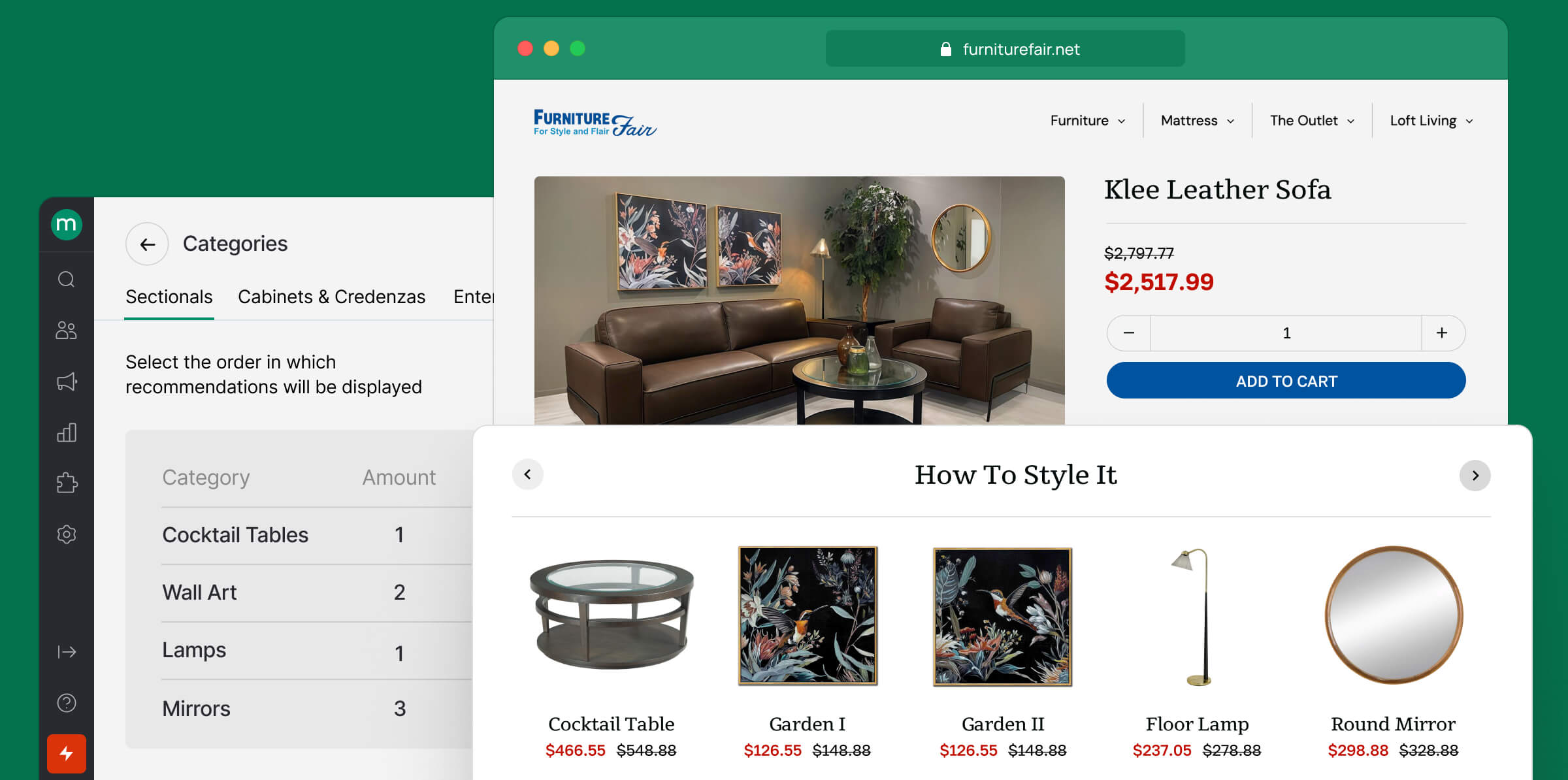Select the Round Mirror product thumbnail
The image size is (1568, 780).
coord(1393,615)
